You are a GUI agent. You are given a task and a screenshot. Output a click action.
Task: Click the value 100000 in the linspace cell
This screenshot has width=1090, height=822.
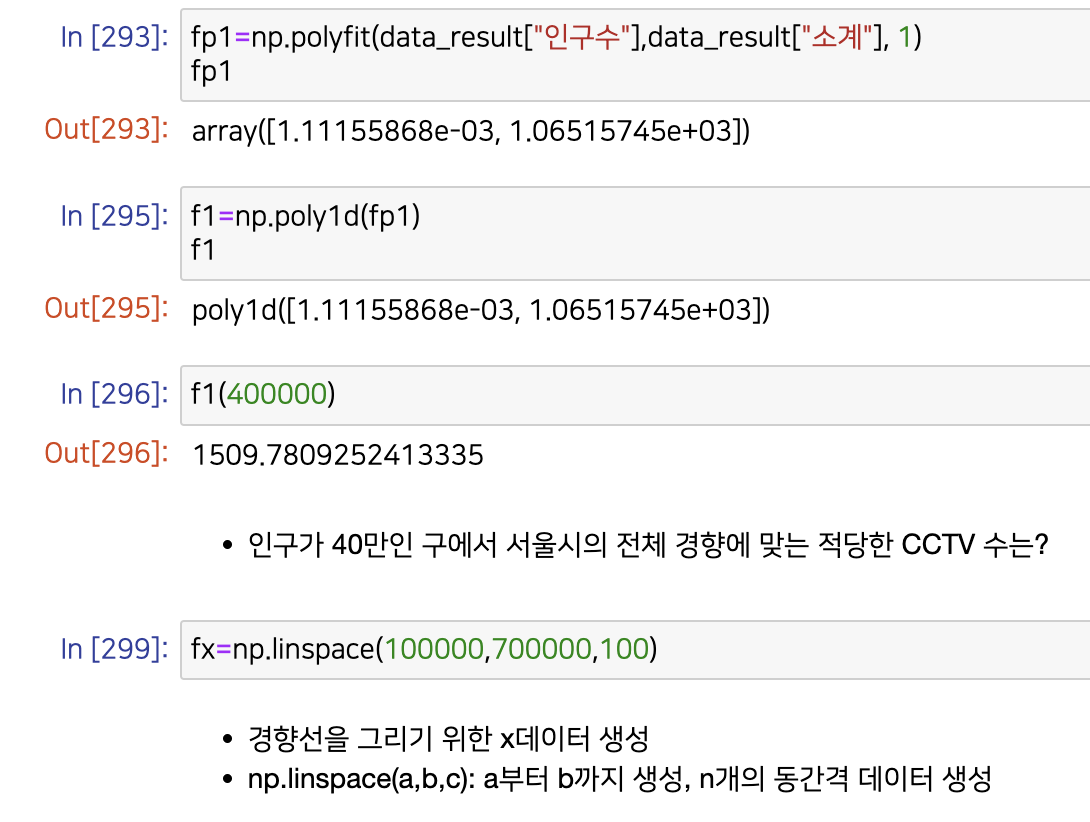pyautogui.click(x=434, y=649)
